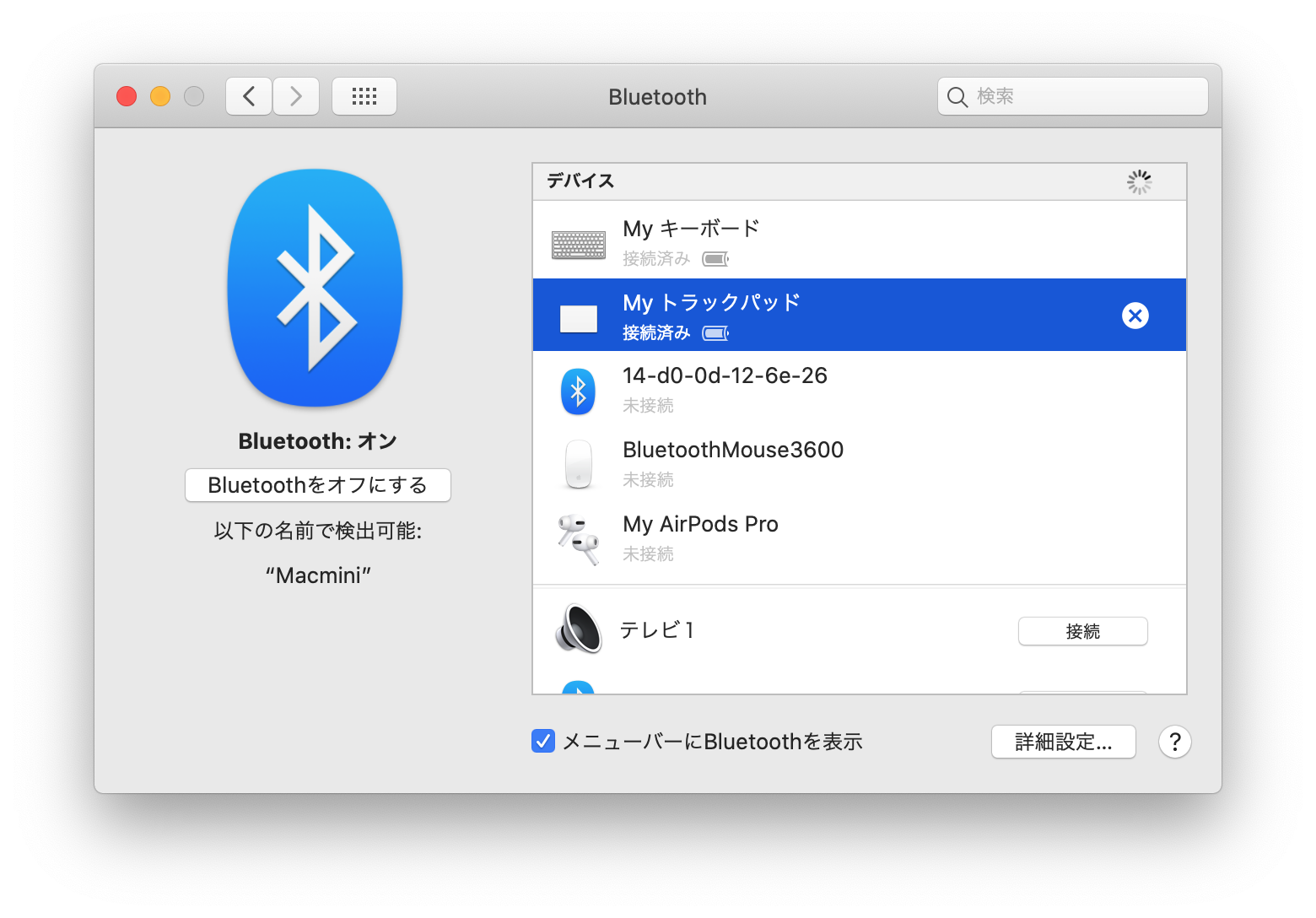
Task: Click the Bluetooth: オン status text
Action: (x=318, y=441)
